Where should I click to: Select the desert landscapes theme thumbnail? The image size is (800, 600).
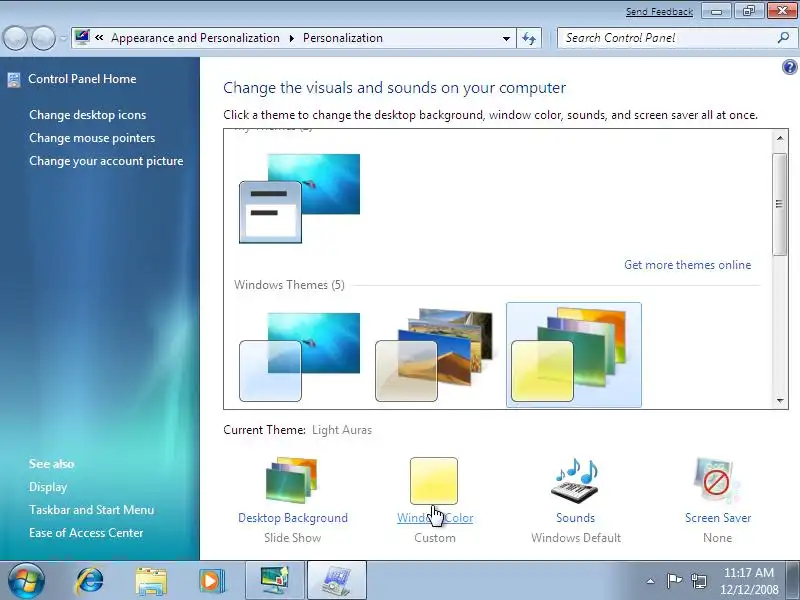pos(435,355)
